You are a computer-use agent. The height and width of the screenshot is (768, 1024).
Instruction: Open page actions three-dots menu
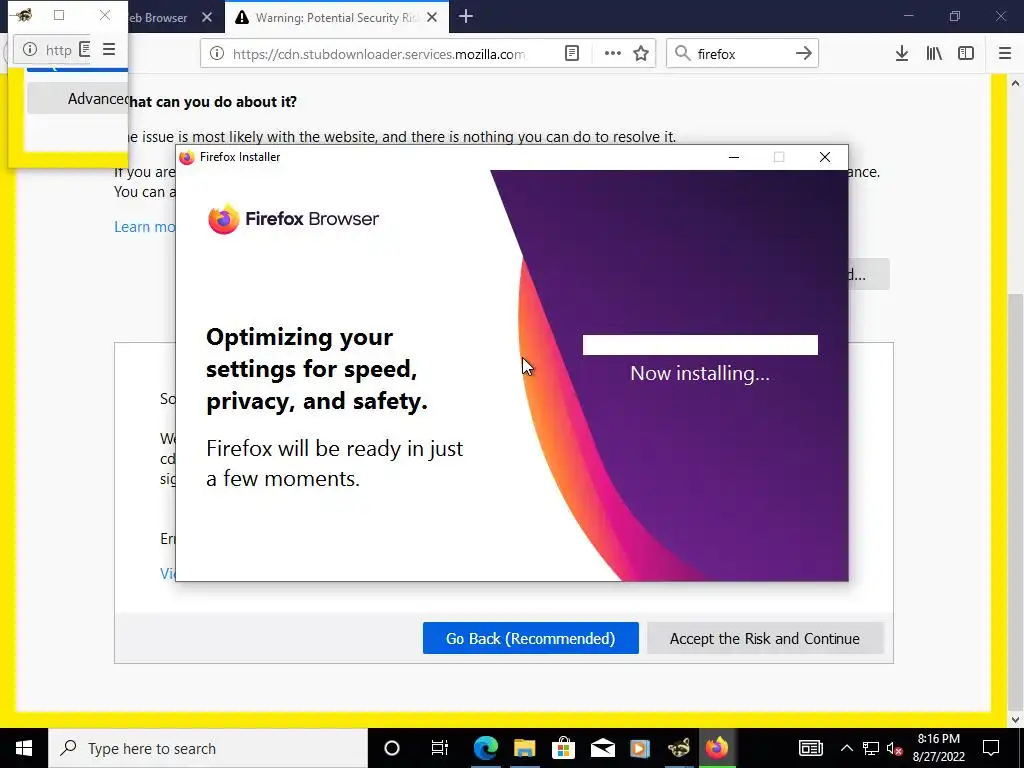click(x=613, y=54)
